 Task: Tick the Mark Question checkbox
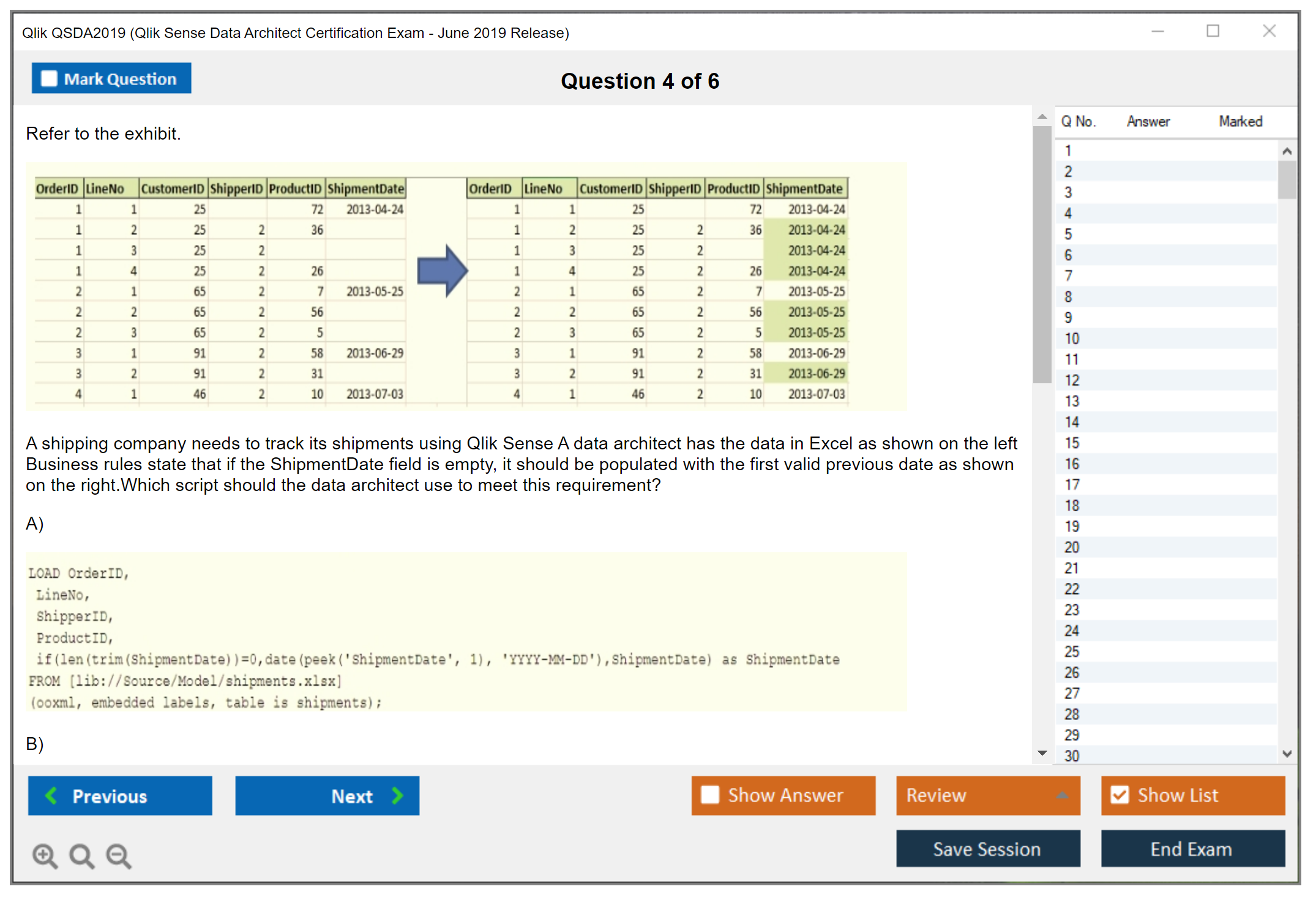tap(49, 79)
